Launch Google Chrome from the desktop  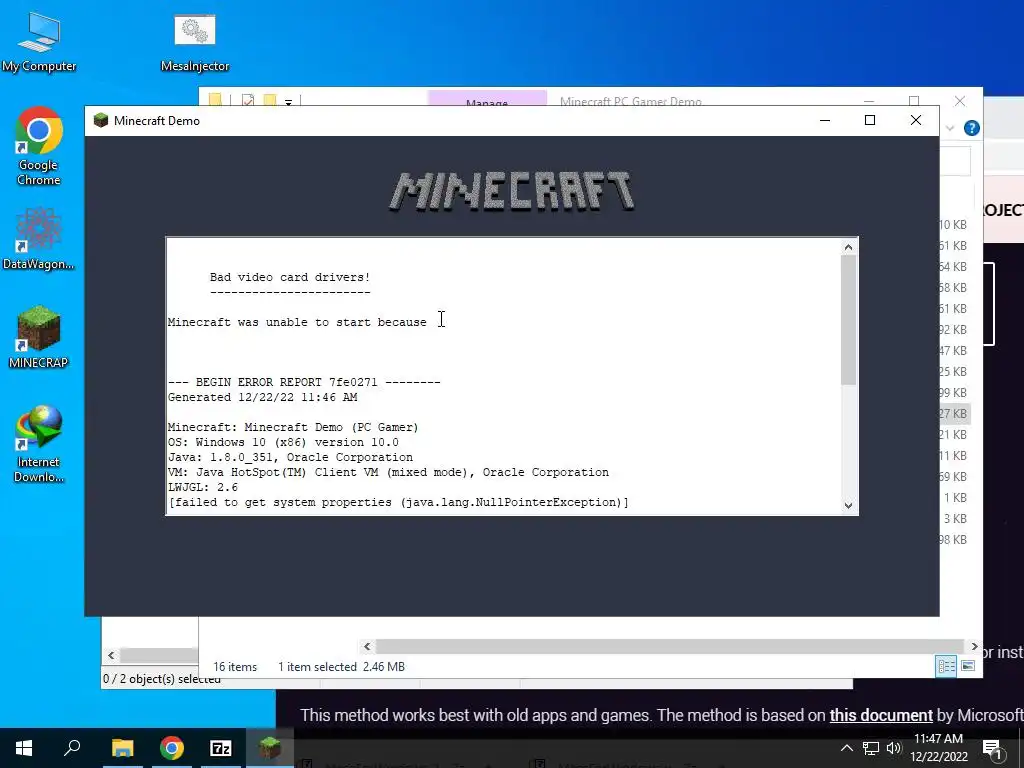point(39,146)
